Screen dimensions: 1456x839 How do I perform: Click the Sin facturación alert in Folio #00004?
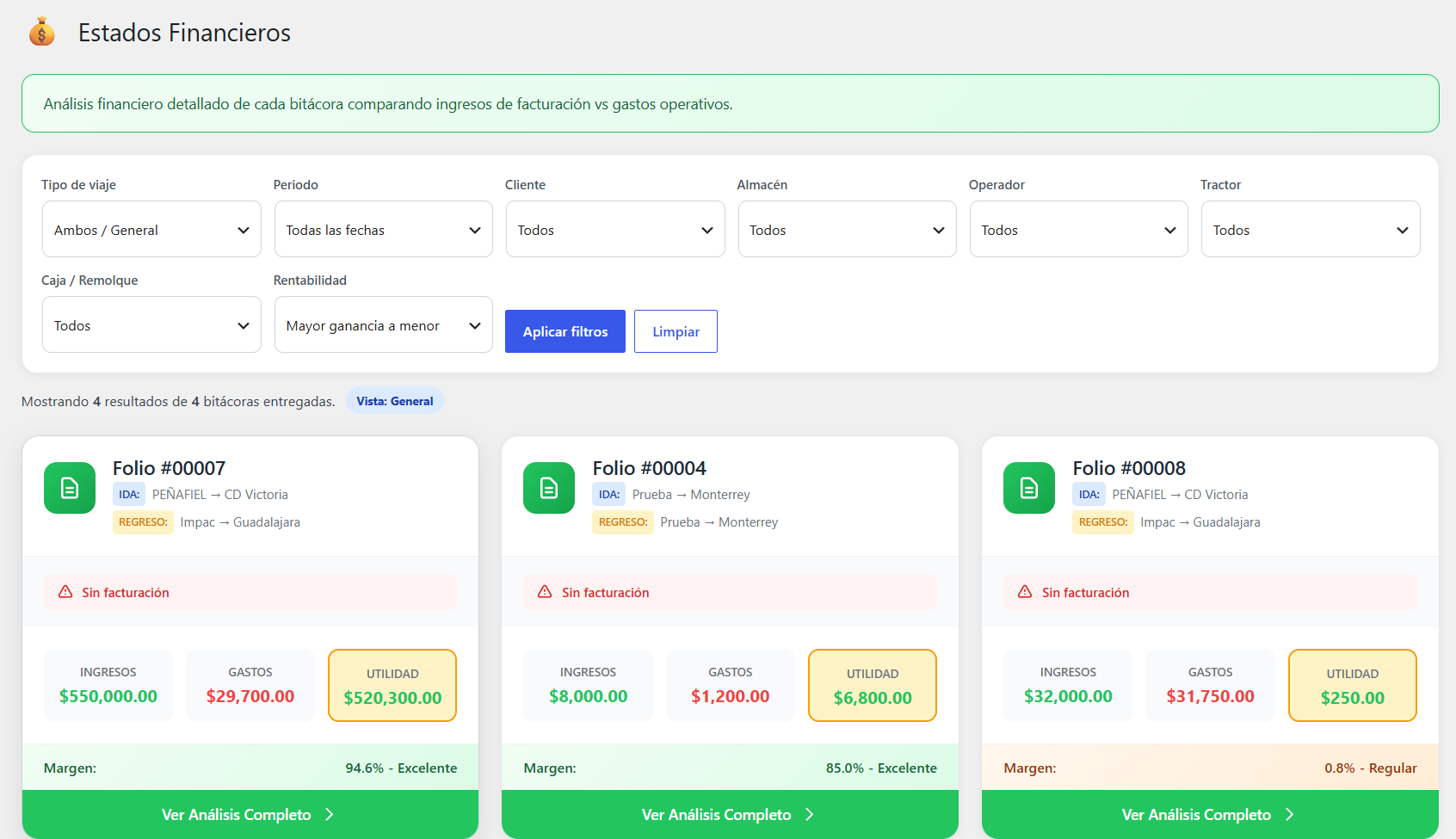[x=730, y=592]
